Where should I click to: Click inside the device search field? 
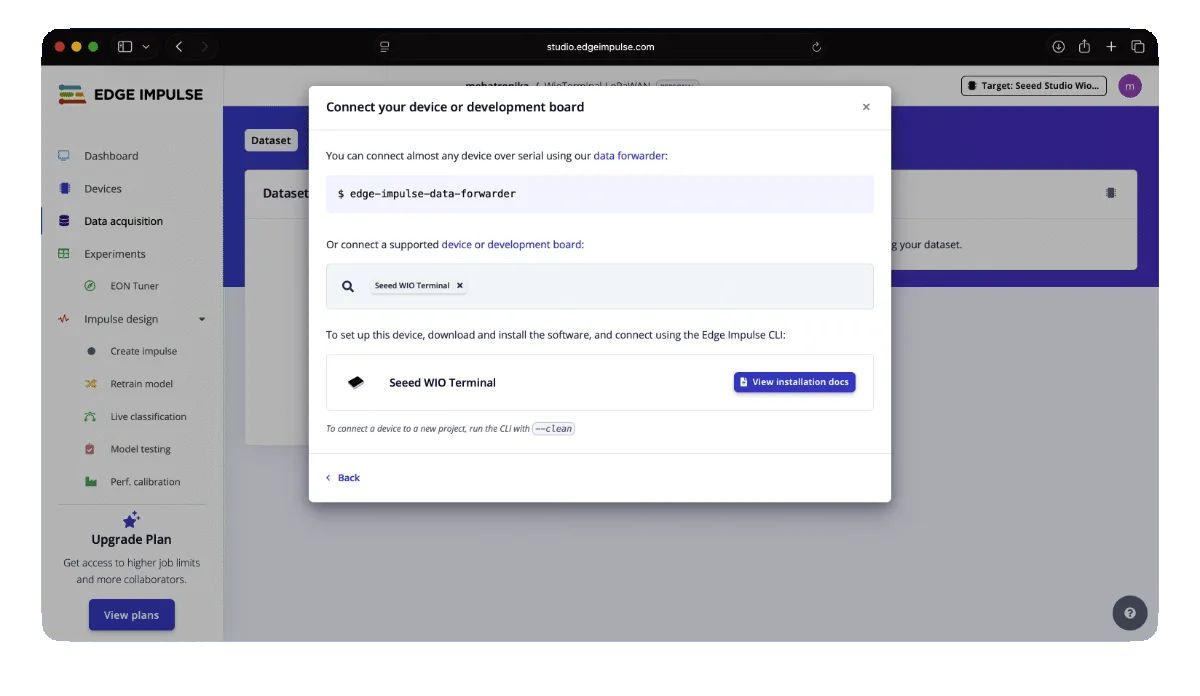[660, 286]
